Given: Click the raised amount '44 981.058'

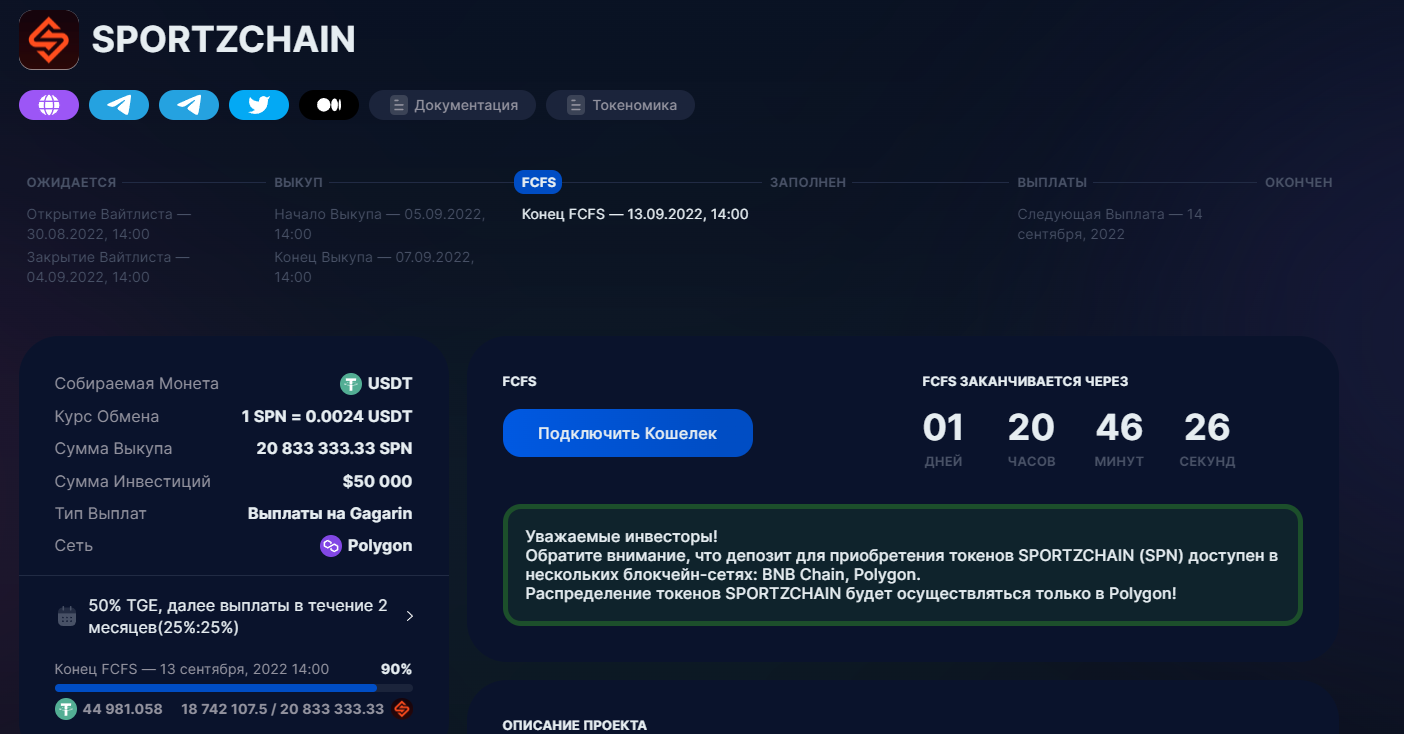Looking at the screenshot, I should [123, 709].
